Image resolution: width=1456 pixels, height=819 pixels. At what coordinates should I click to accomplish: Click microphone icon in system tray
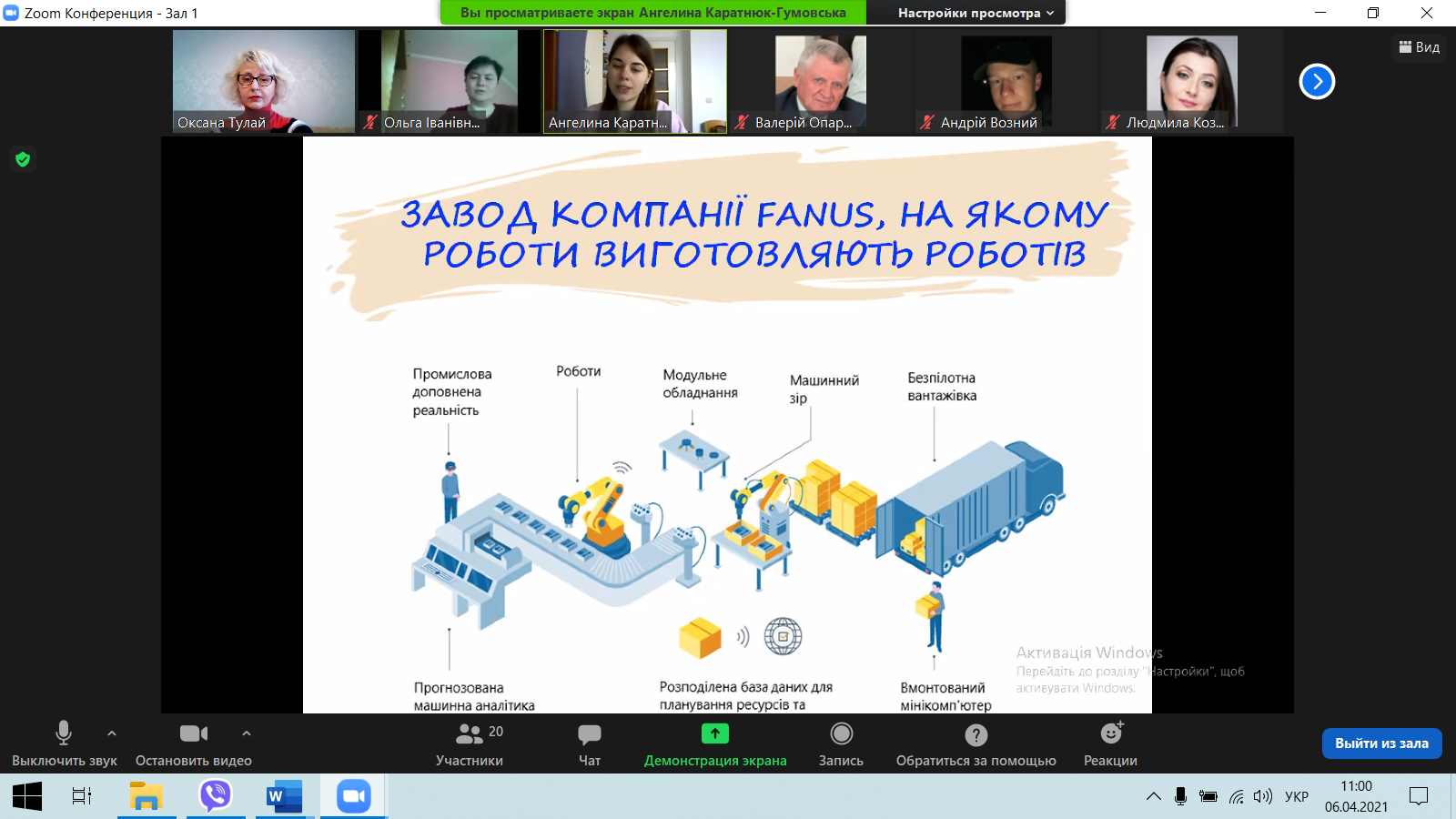point(1180,796)
